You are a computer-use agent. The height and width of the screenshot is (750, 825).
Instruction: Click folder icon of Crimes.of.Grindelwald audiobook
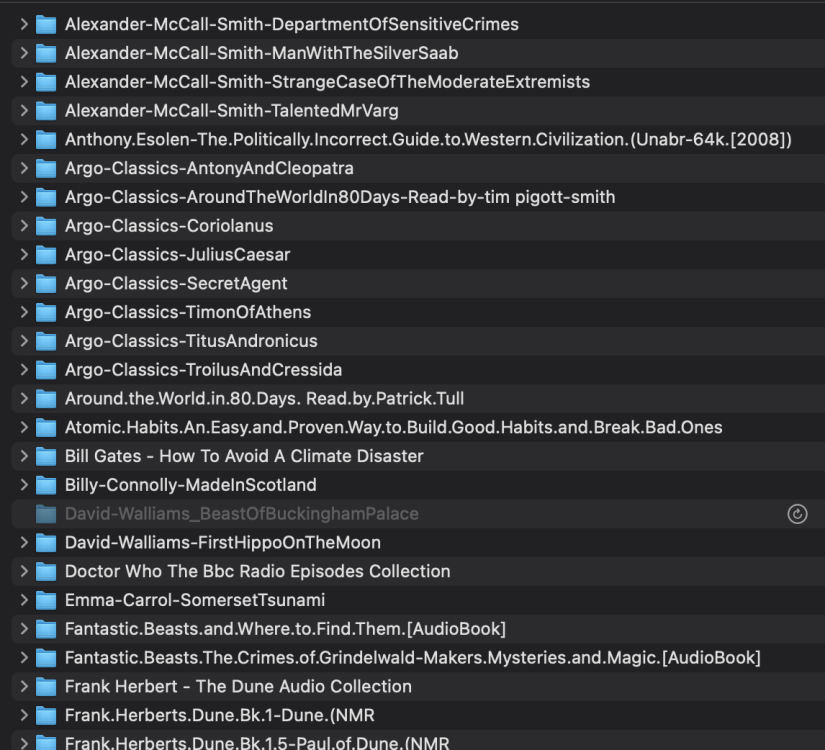pyautogui.click(x=46, y=657)
